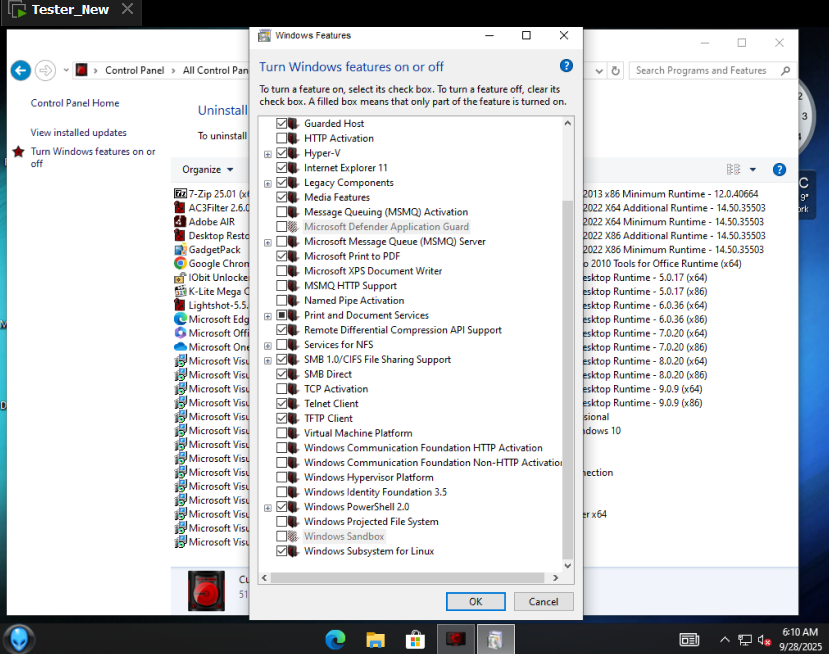Click the Search Programs and Features field
Image resolution: width=829 pixels, height=654 pixels.
click(710, 70)
